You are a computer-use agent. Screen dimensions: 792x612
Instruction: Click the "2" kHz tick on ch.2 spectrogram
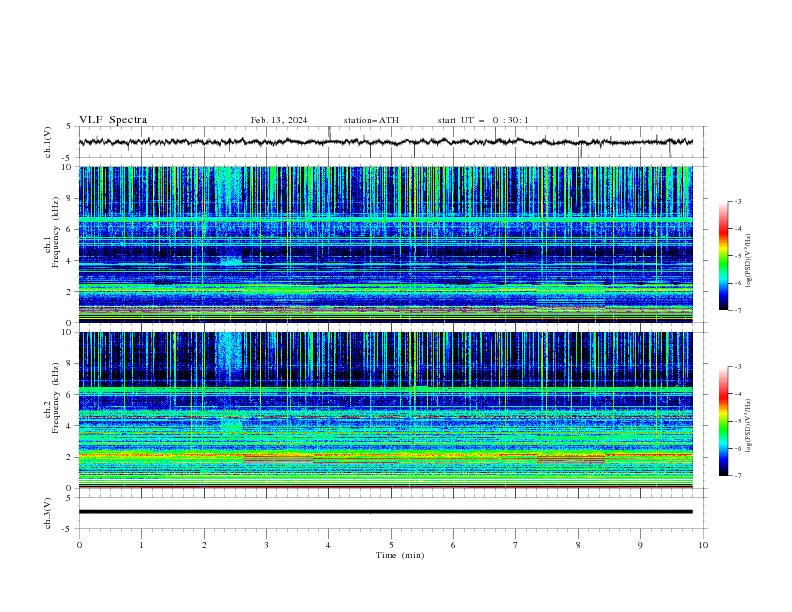pyautogui.click(x=71, y=457)
